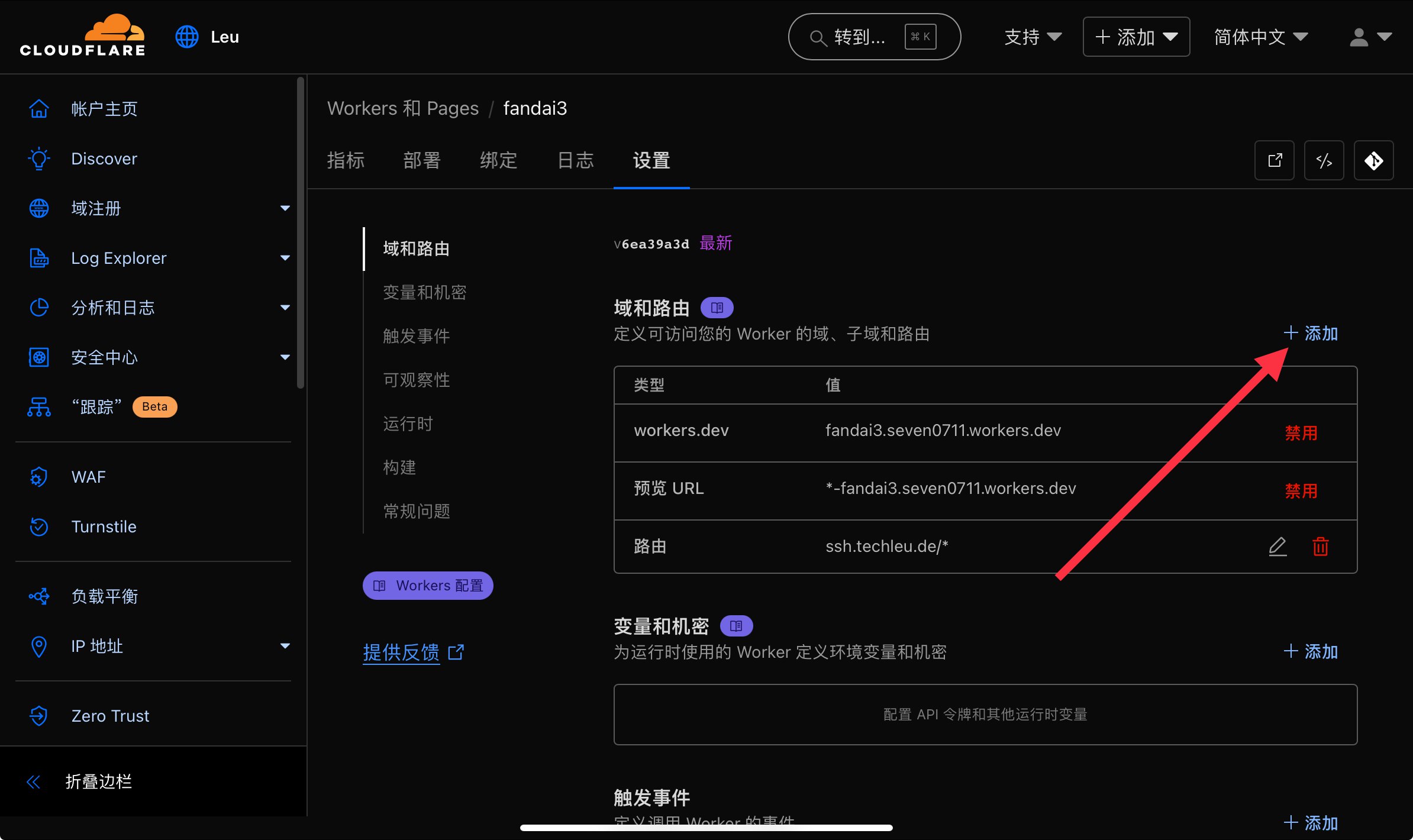The image size is (1413, 840).
Task: Click the 折叠边栏 collapse sidebar label
Action: click(x=99, y=782)
